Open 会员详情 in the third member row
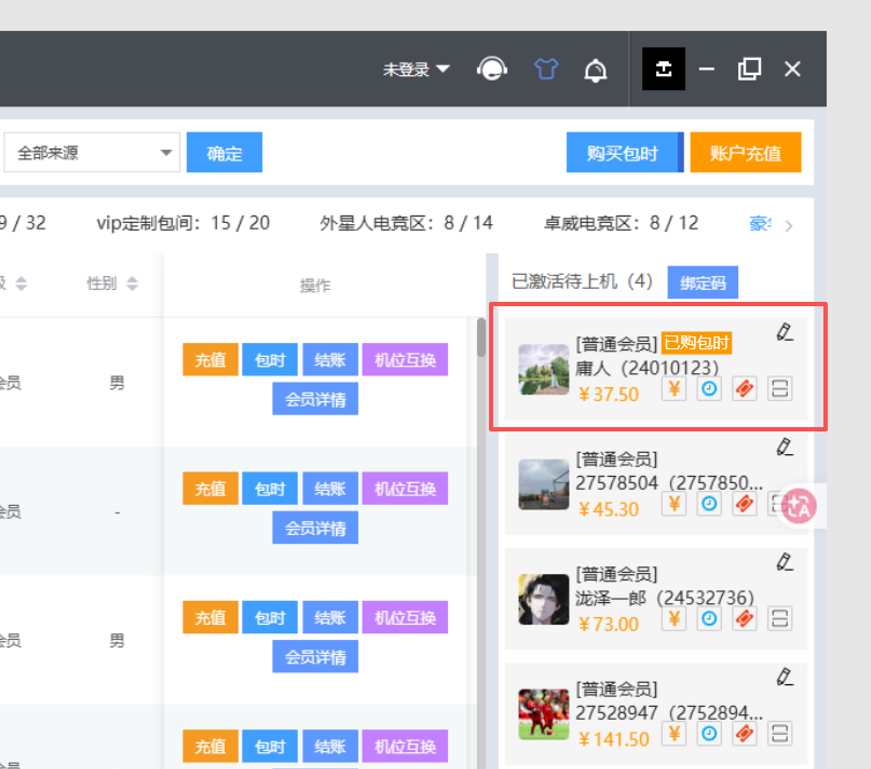 315,656
